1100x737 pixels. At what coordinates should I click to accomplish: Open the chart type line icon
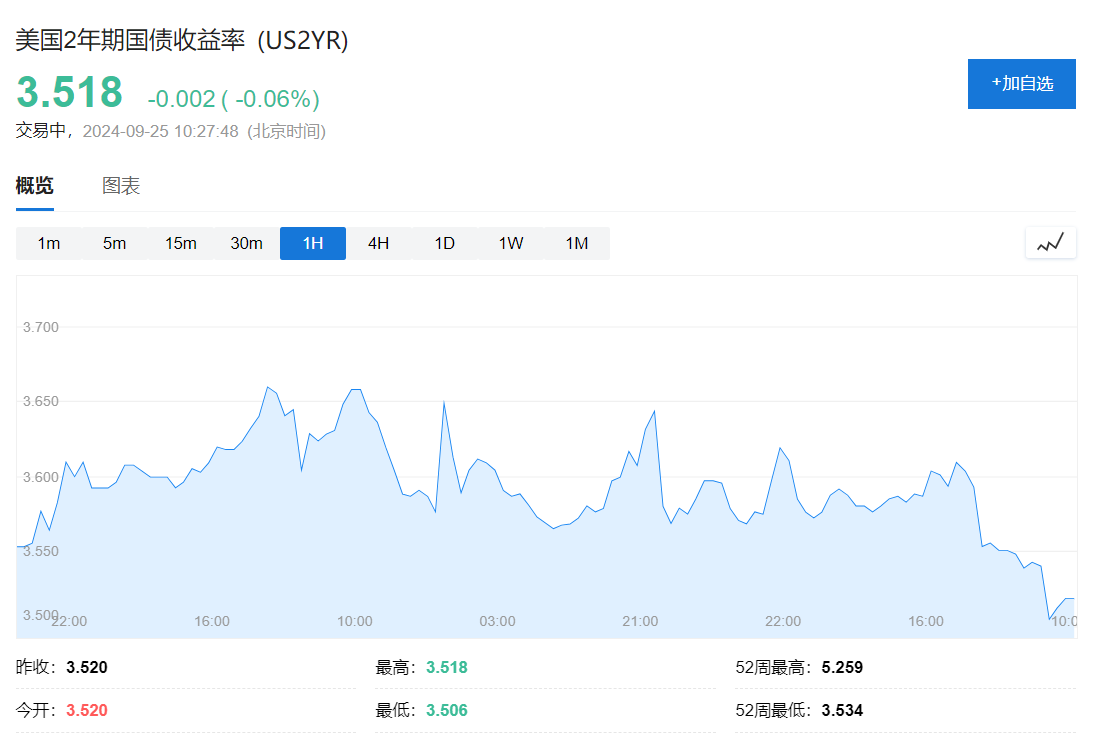pos(1050,243)
